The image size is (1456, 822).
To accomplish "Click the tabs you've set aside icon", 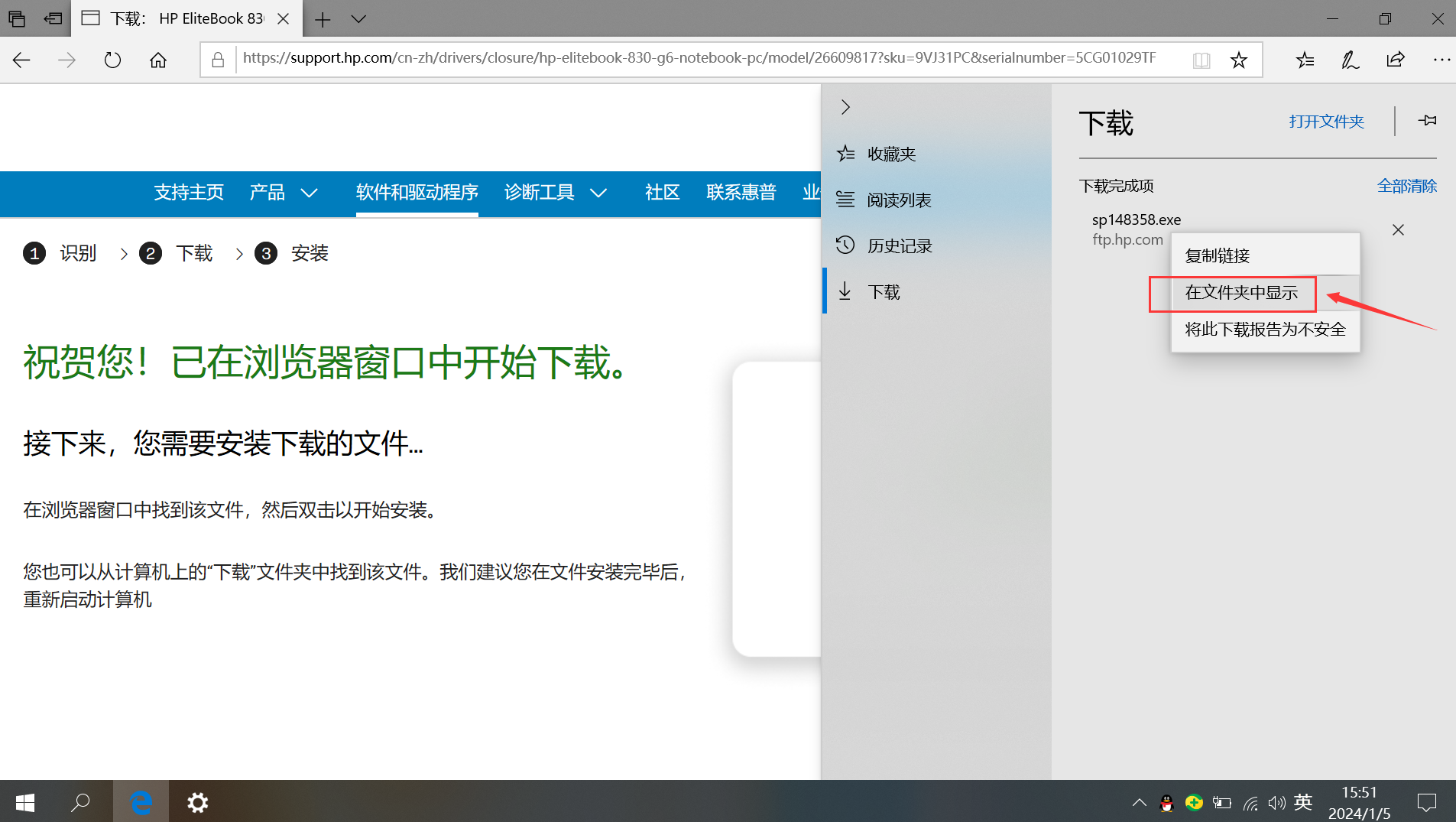I will pyautogui.click(x=17, y=18).
